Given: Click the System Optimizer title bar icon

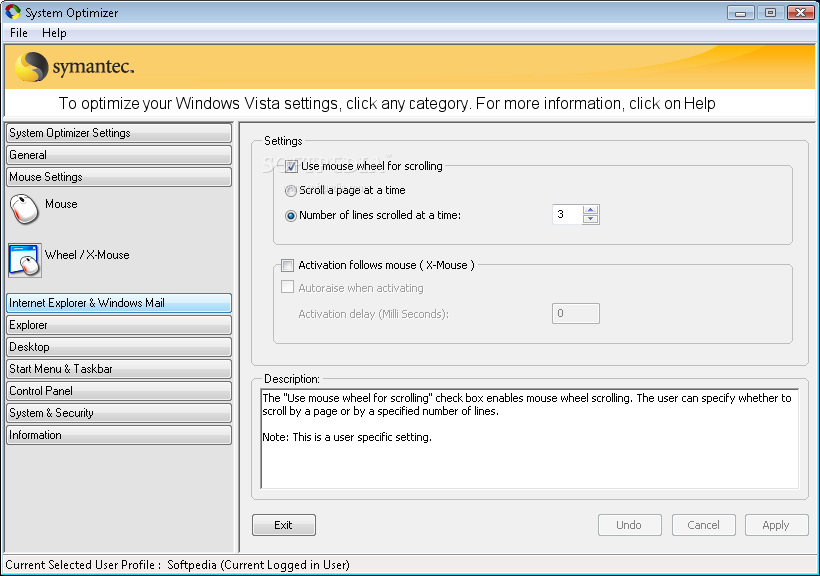Looking at the screenshot, I should point(13,12).
